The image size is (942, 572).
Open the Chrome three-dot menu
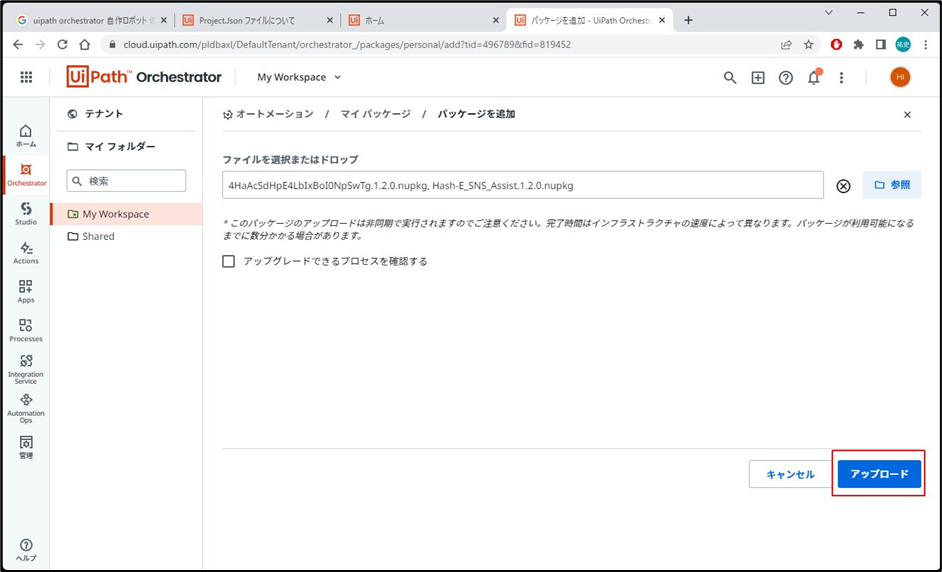(925, 44)
